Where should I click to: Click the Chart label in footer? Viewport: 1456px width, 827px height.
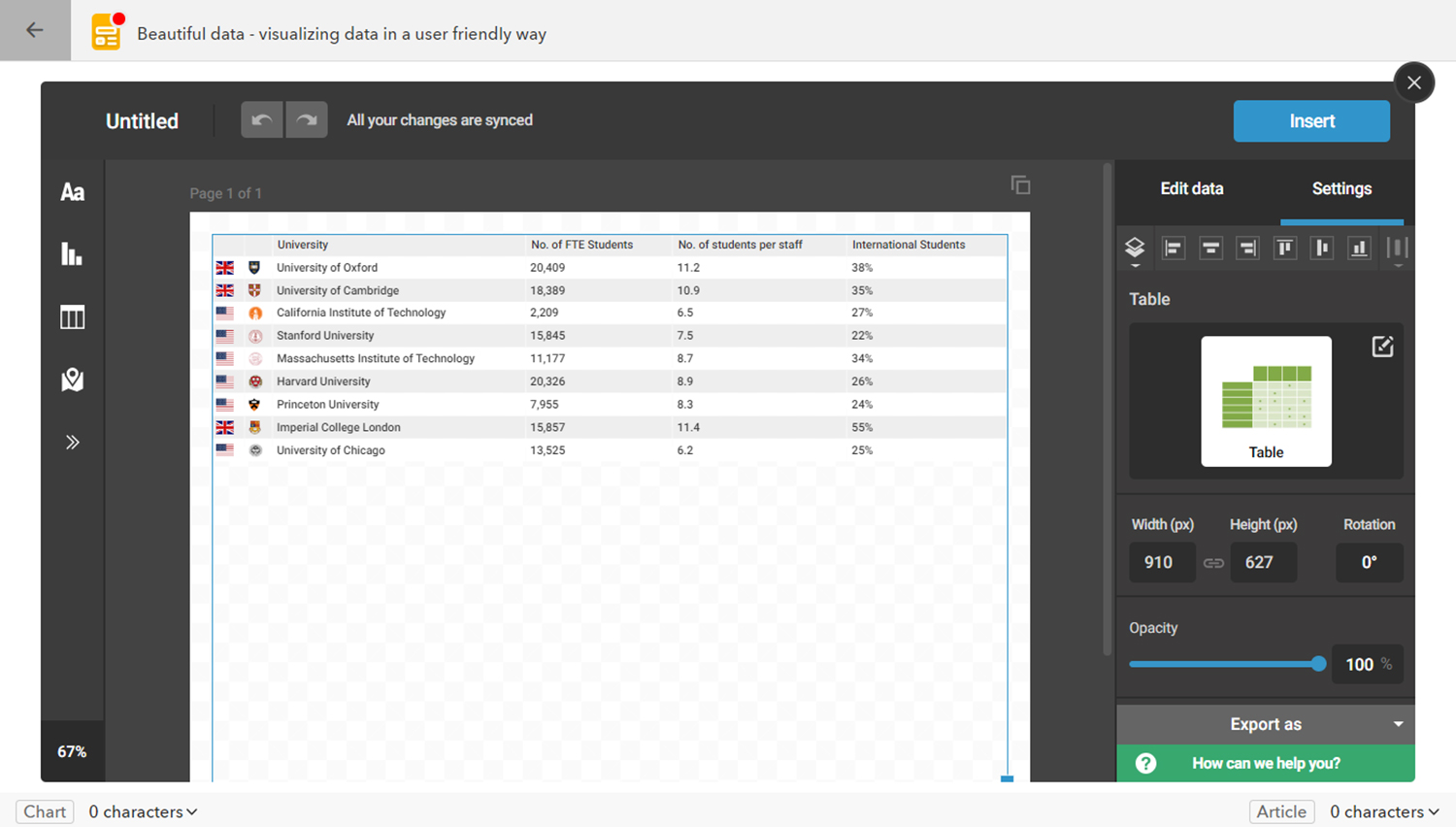[45, 811]
